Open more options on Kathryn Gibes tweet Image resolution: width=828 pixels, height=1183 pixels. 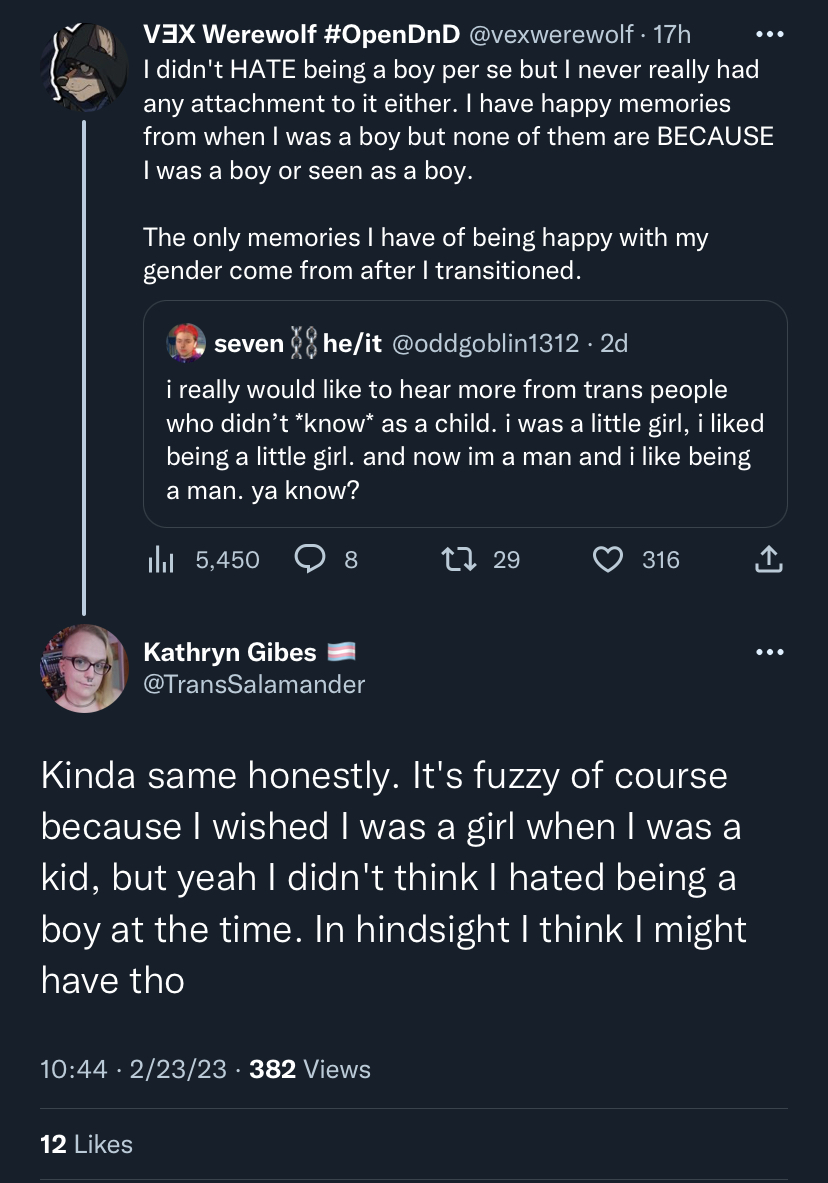click(x=769, y=652)
